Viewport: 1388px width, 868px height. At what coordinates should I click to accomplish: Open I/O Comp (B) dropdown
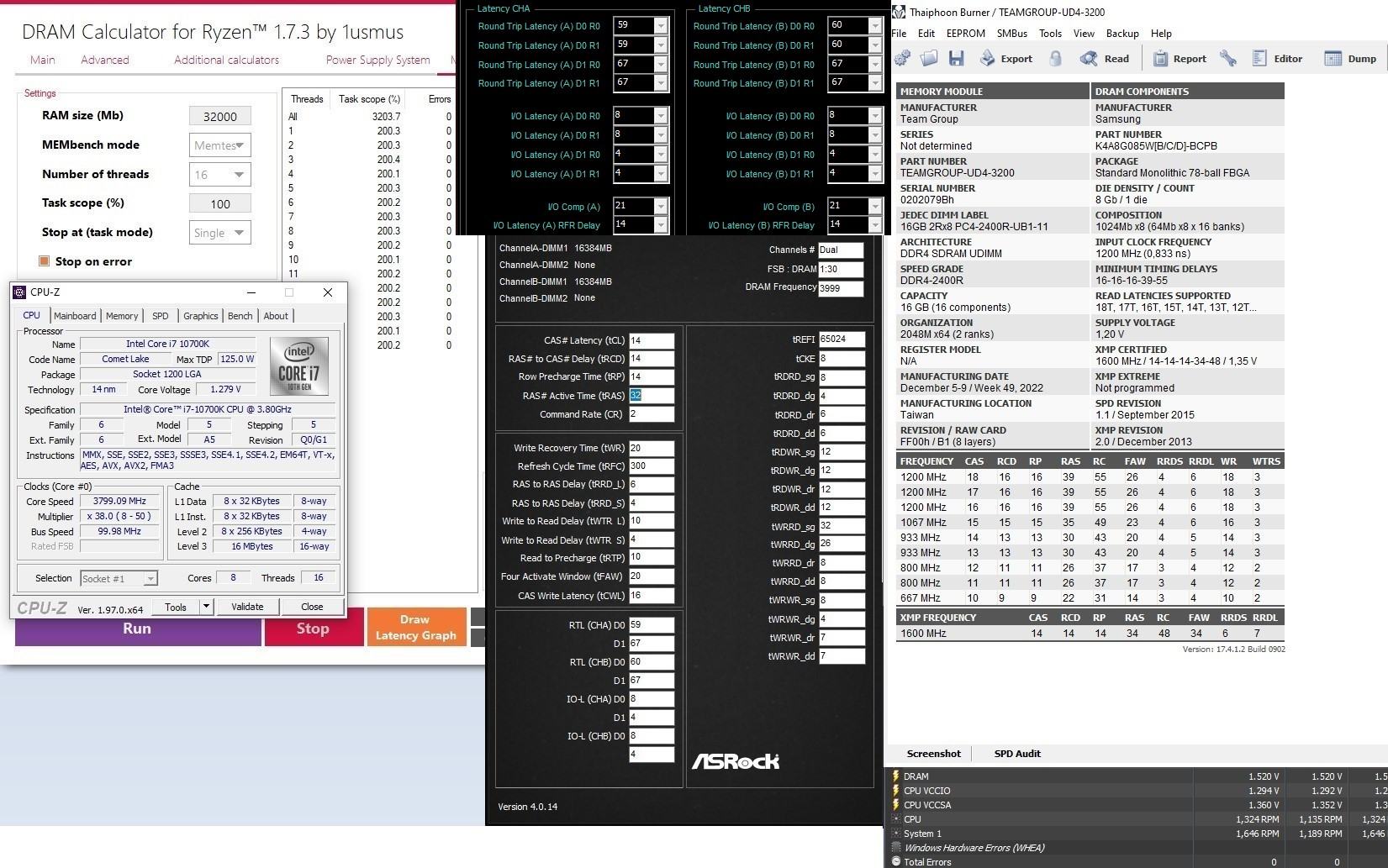[x=875, y=207]
